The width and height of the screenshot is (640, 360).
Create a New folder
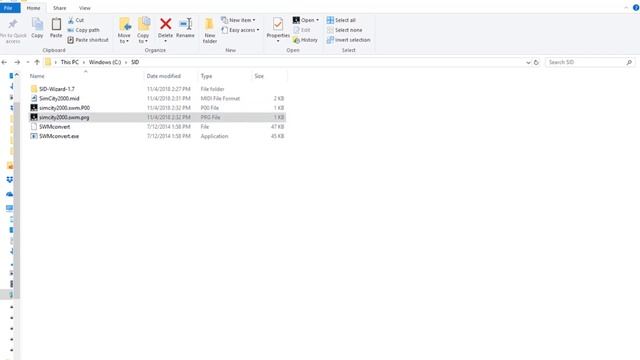pos(209,30)
